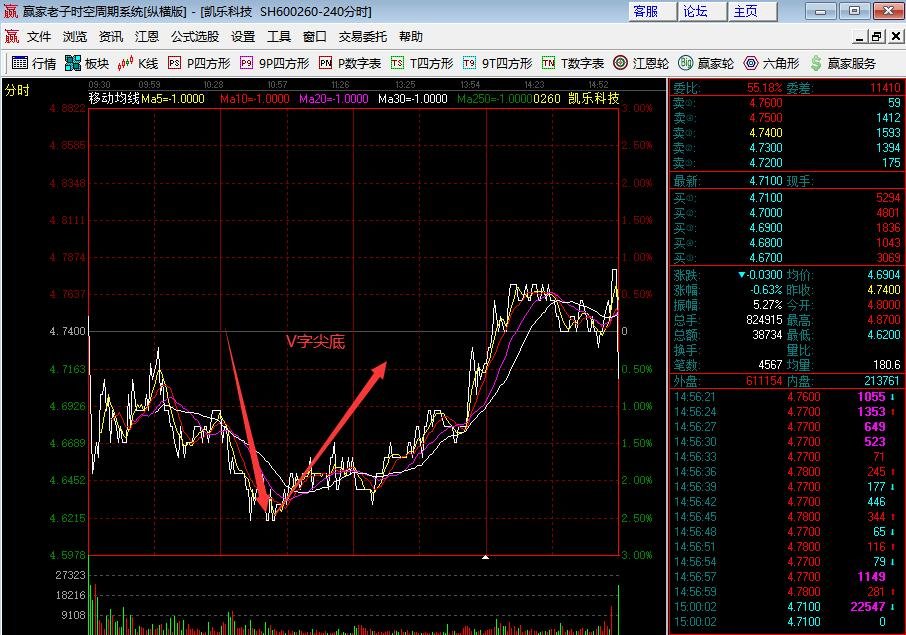Restore the inner chart window
This screenshot has height=635, width=906.
[877, 37]
